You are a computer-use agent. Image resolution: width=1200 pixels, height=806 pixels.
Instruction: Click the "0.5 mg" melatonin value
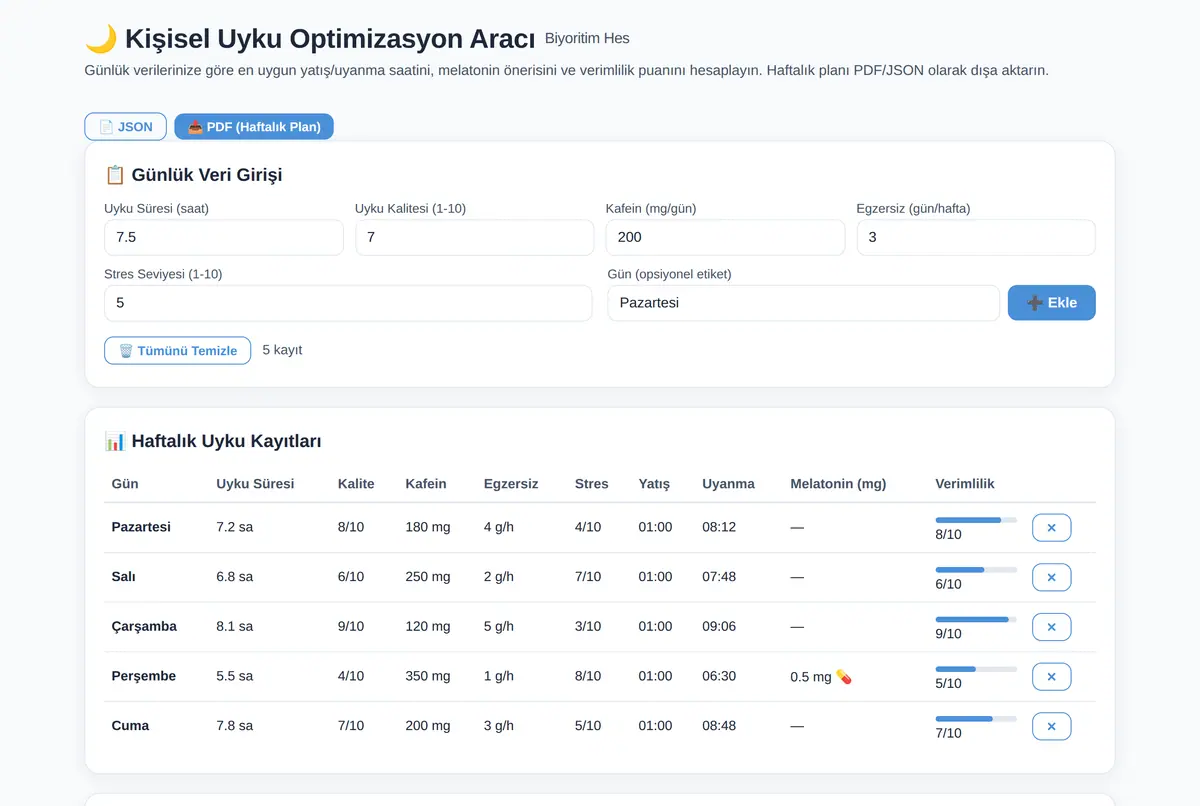pos(811,677)
